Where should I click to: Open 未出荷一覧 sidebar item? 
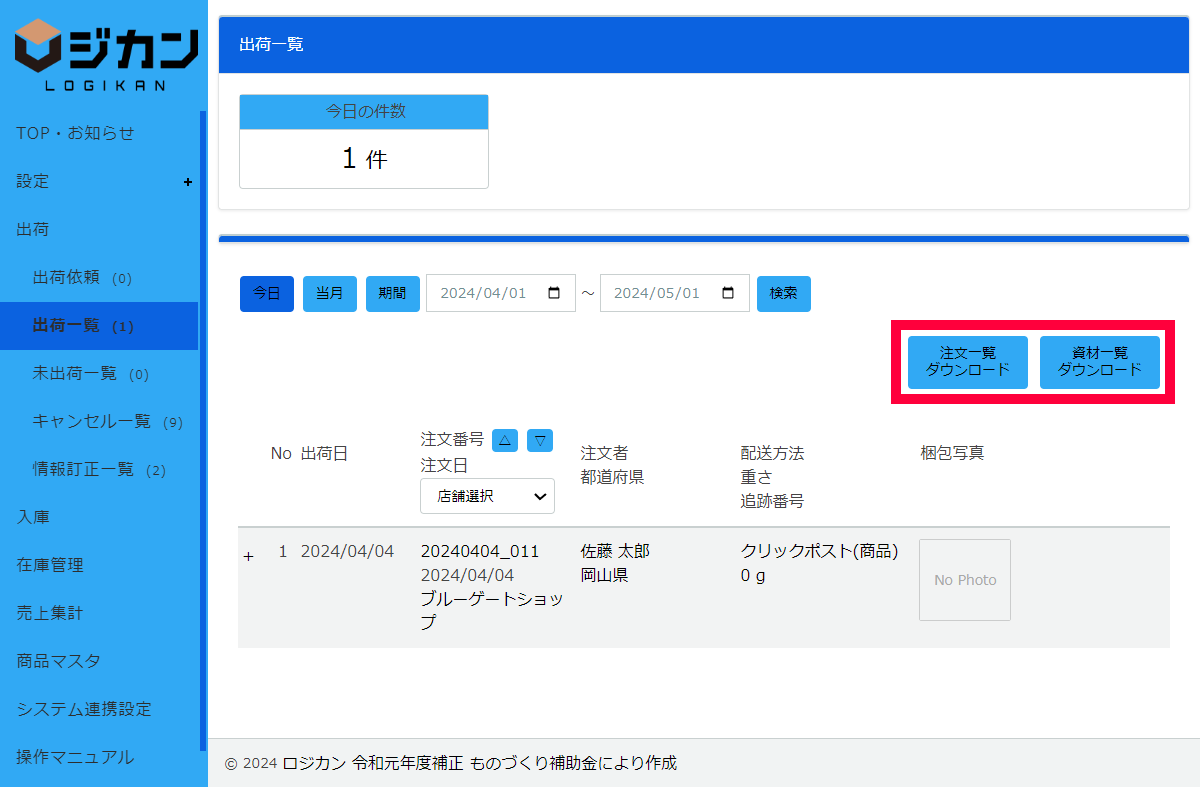coord(90,374)
